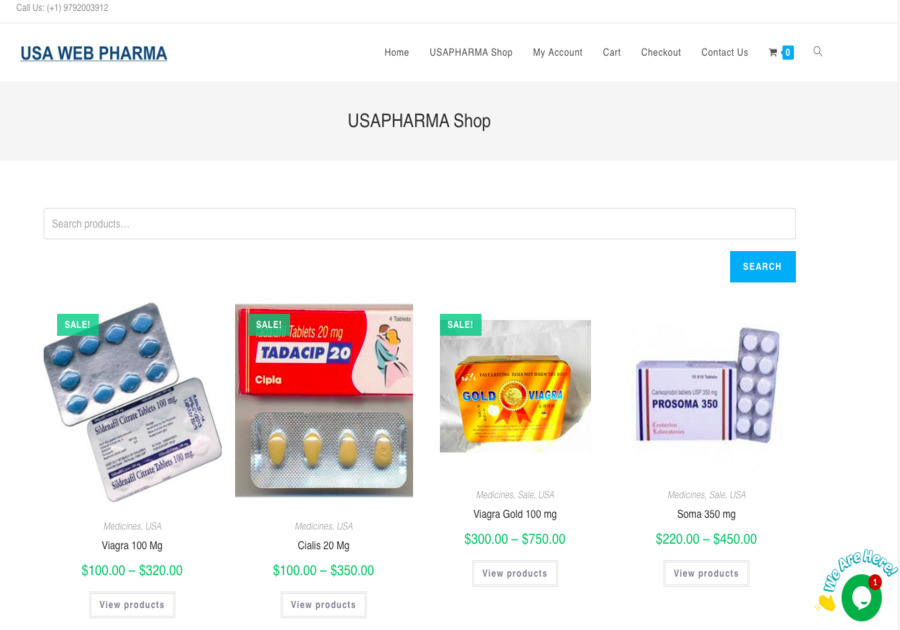Open the green chat bubble widget

pos(862,597)
